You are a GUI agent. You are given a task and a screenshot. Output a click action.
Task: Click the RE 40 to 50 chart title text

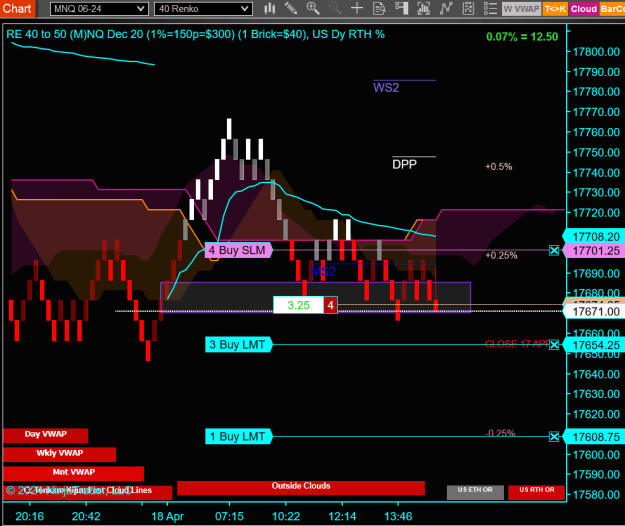pyautogui.click(x=195, y=34)
